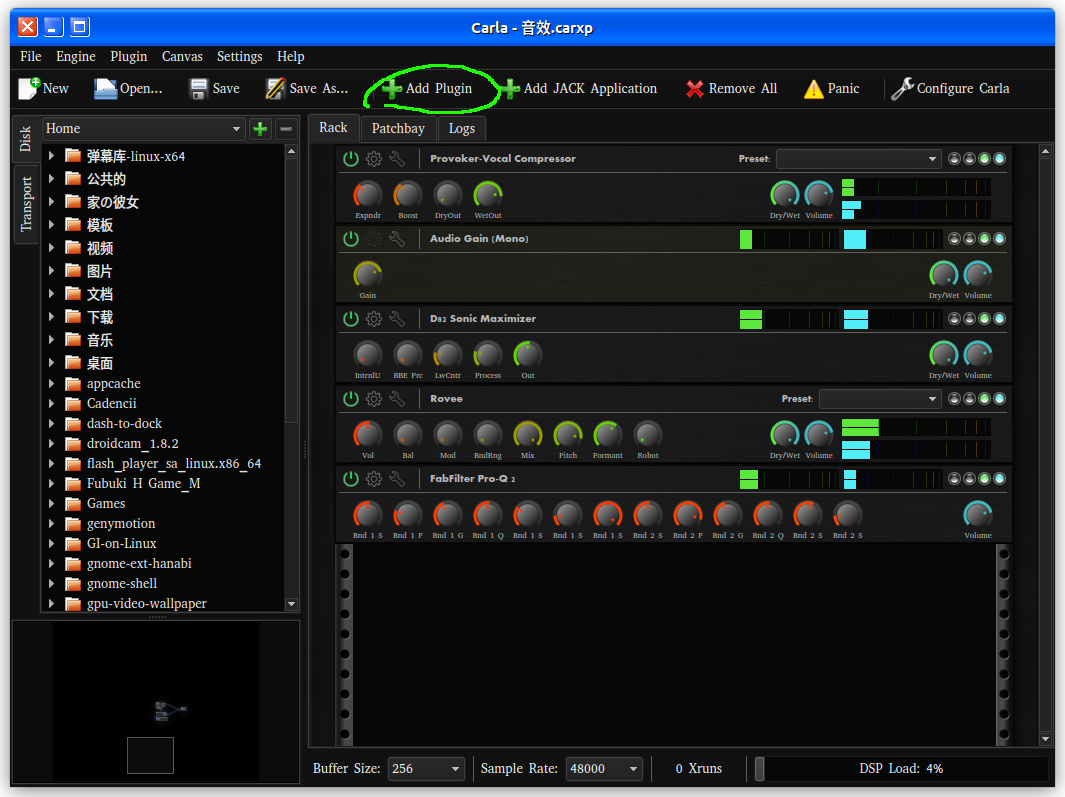Open the File menu
The width and height of the screenshot is (1065, 797).
click(31, 56)
